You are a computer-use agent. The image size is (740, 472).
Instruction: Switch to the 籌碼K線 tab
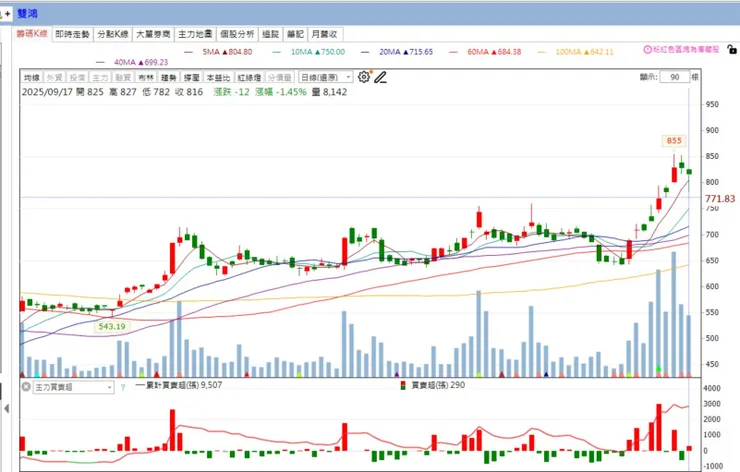tap(32, 34)
